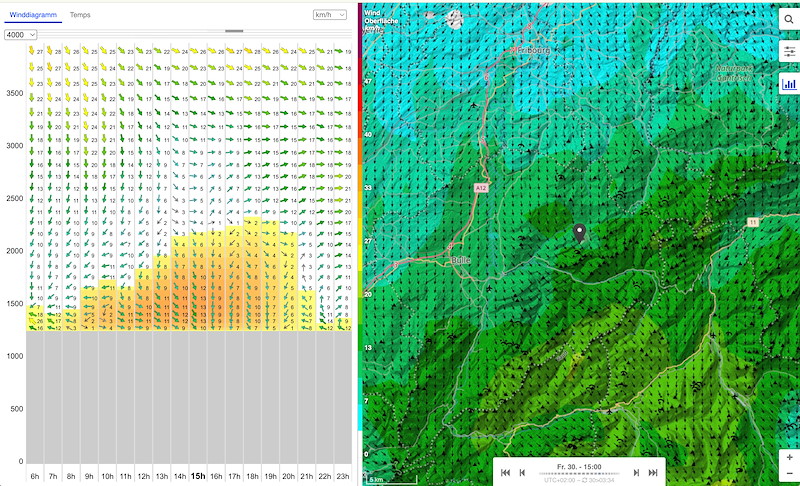Viewport: 800px width, 486px height.
Task: Select the 14h column label
Action: coord(180,476)
